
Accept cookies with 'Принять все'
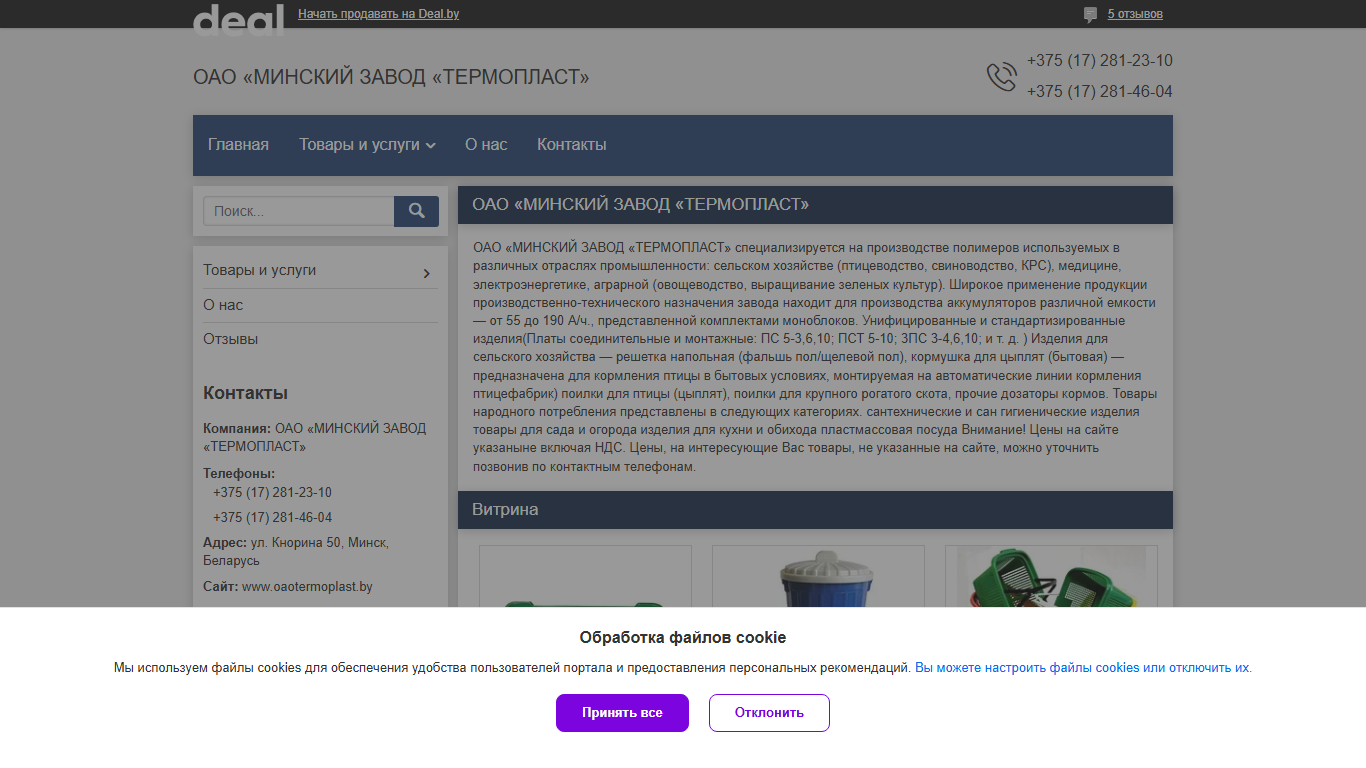[x=622, y=713]
